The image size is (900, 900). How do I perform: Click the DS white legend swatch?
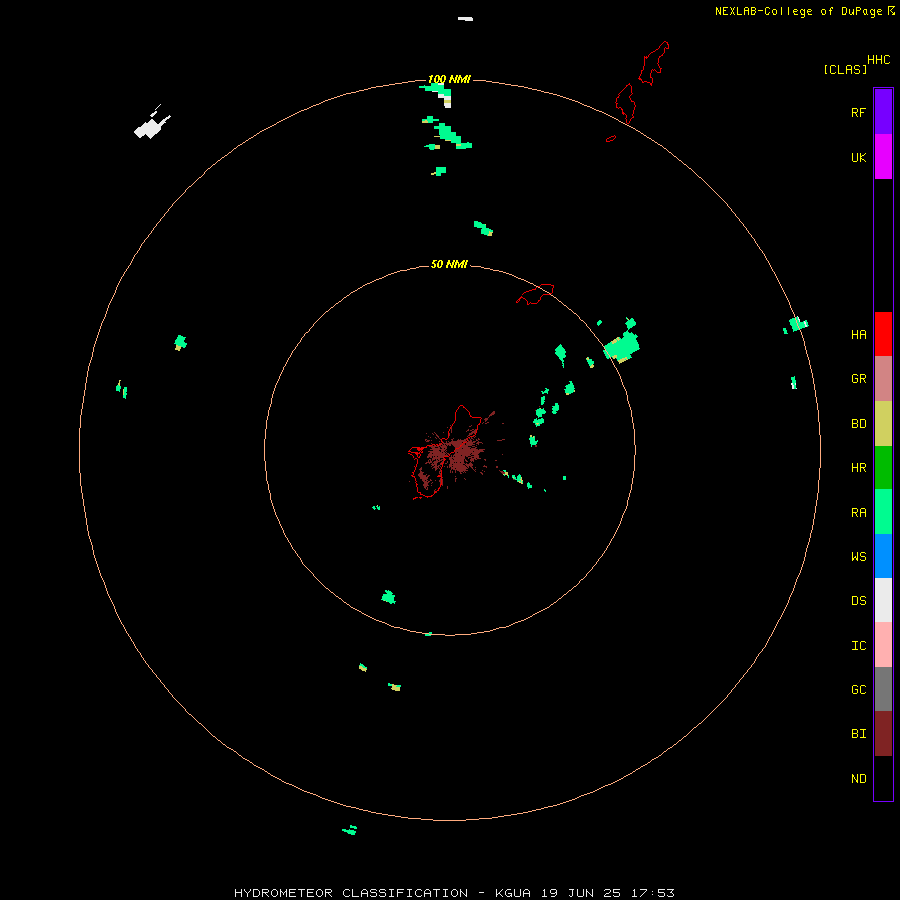click(x=883, y=600)
